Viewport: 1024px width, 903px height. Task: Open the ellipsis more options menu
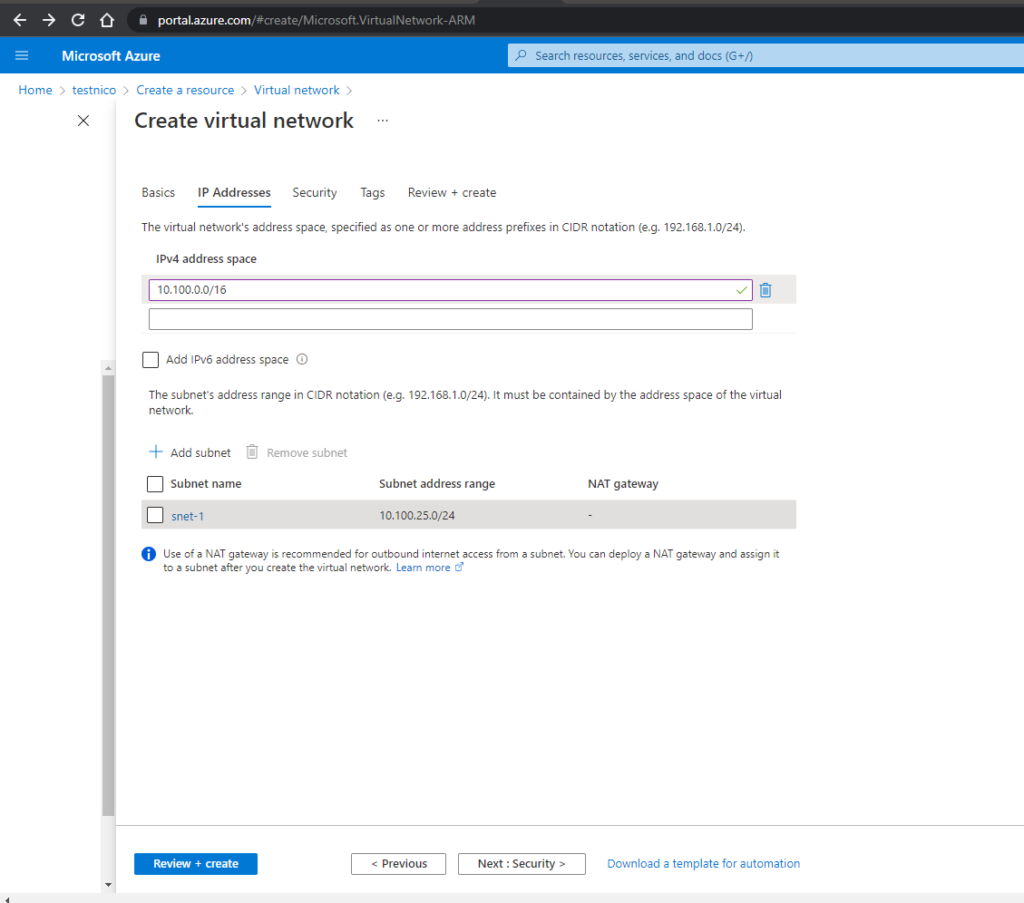pos(383,120)
